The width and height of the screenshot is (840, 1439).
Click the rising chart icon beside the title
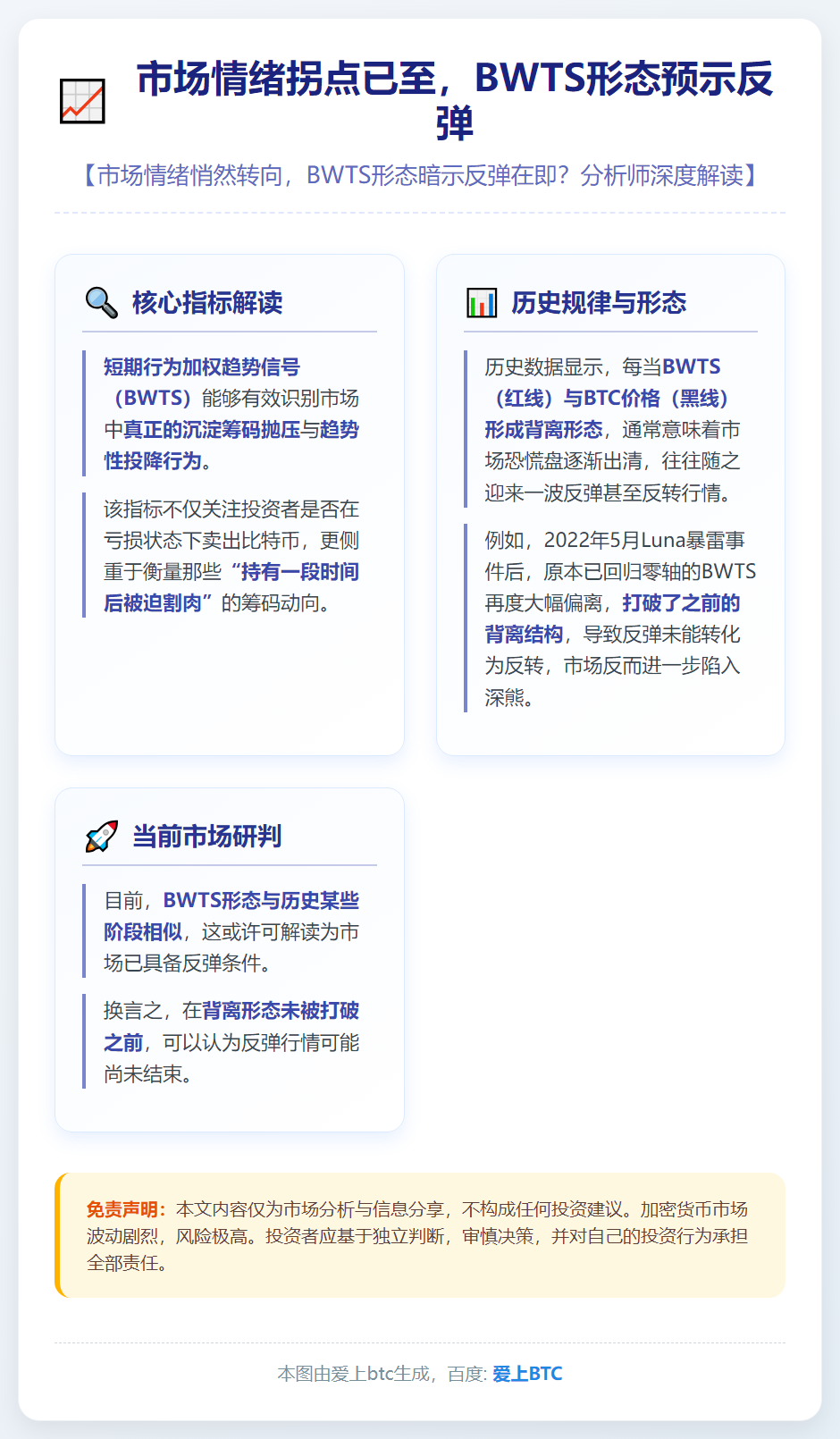coord(82,101)
